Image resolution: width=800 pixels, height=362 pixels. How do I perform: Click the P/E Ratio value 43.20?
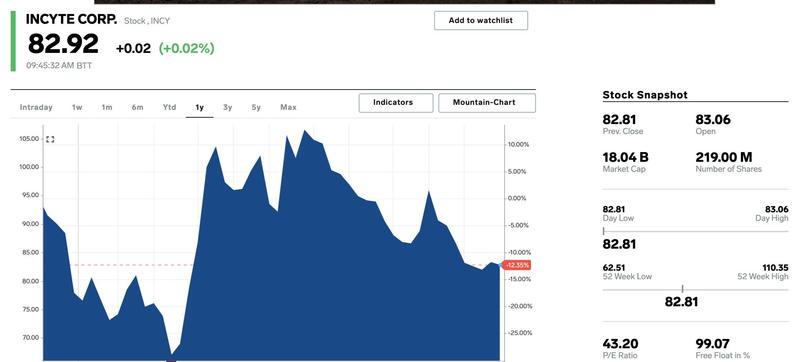click(x=620, y=344)
